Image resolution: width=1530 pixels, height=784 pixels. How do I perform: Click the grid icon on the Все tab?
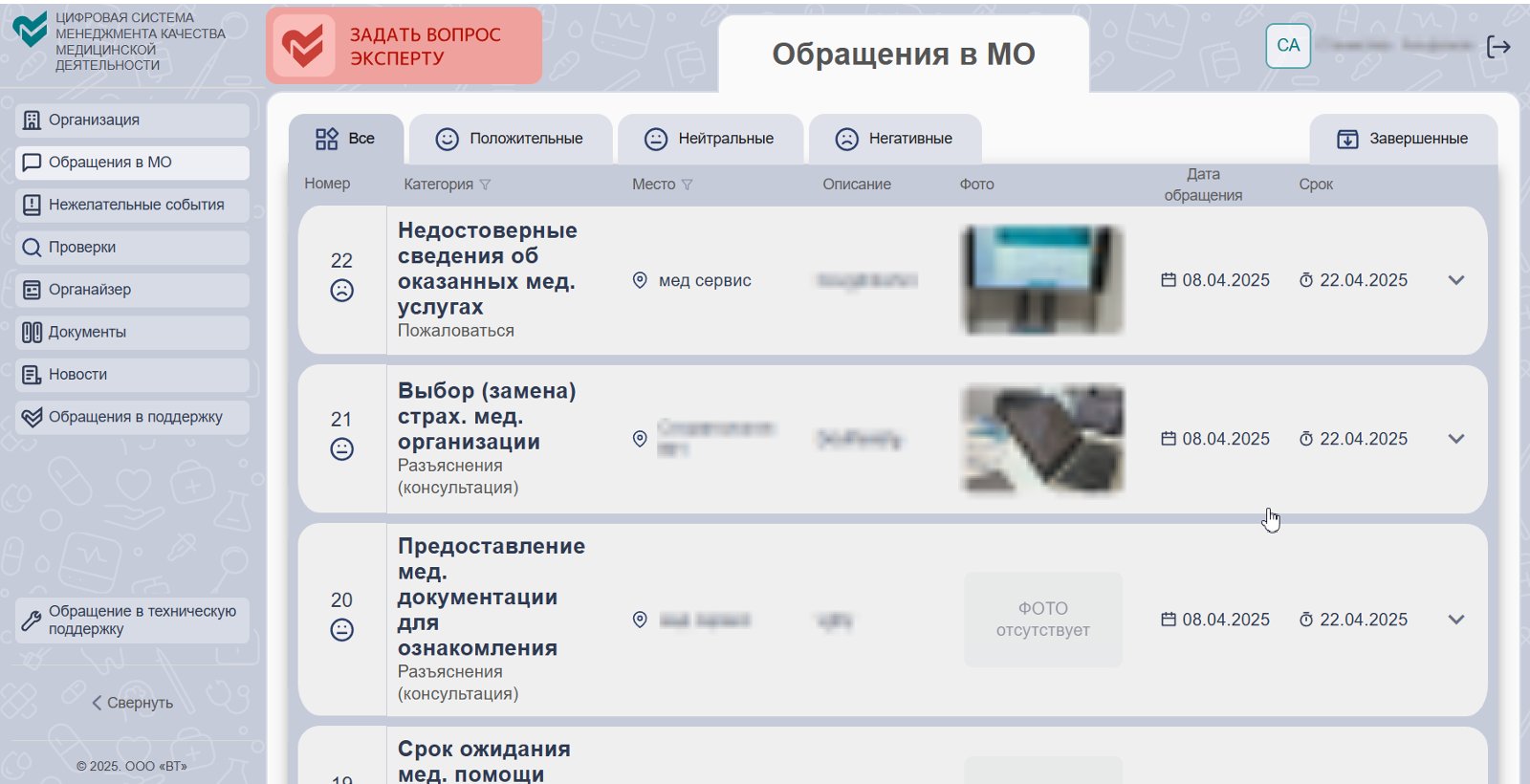326,139
